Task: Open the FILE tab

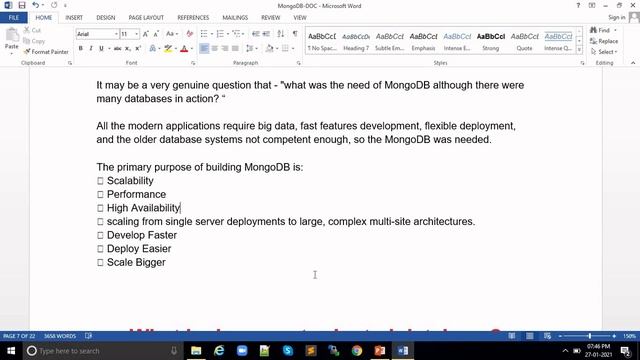Action: (13, 18)
